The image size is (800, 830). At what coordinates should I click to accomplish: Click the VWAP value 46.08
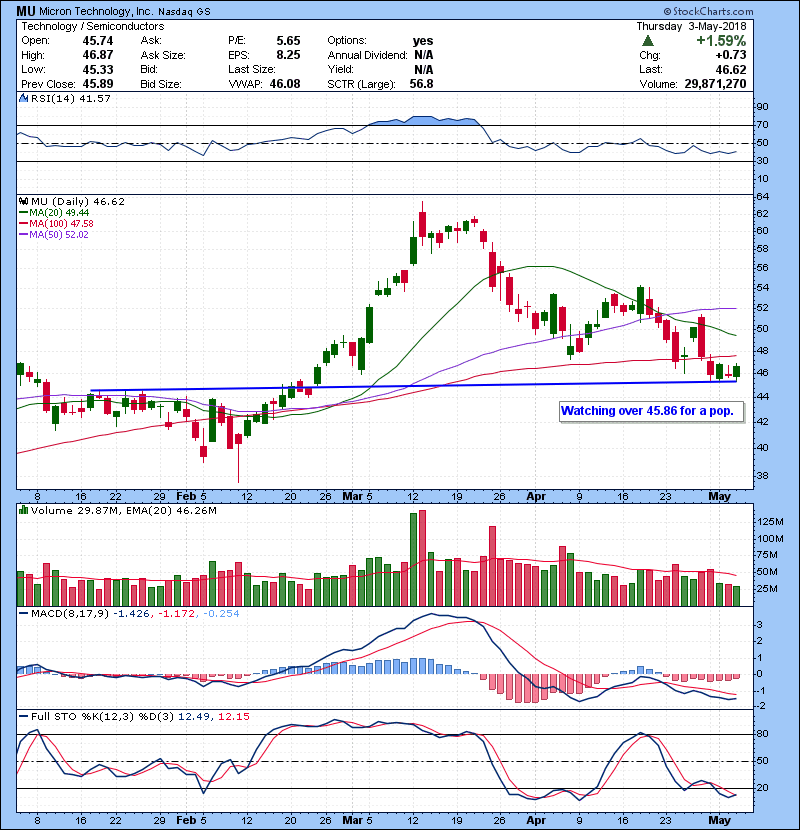tap(285, 84)
